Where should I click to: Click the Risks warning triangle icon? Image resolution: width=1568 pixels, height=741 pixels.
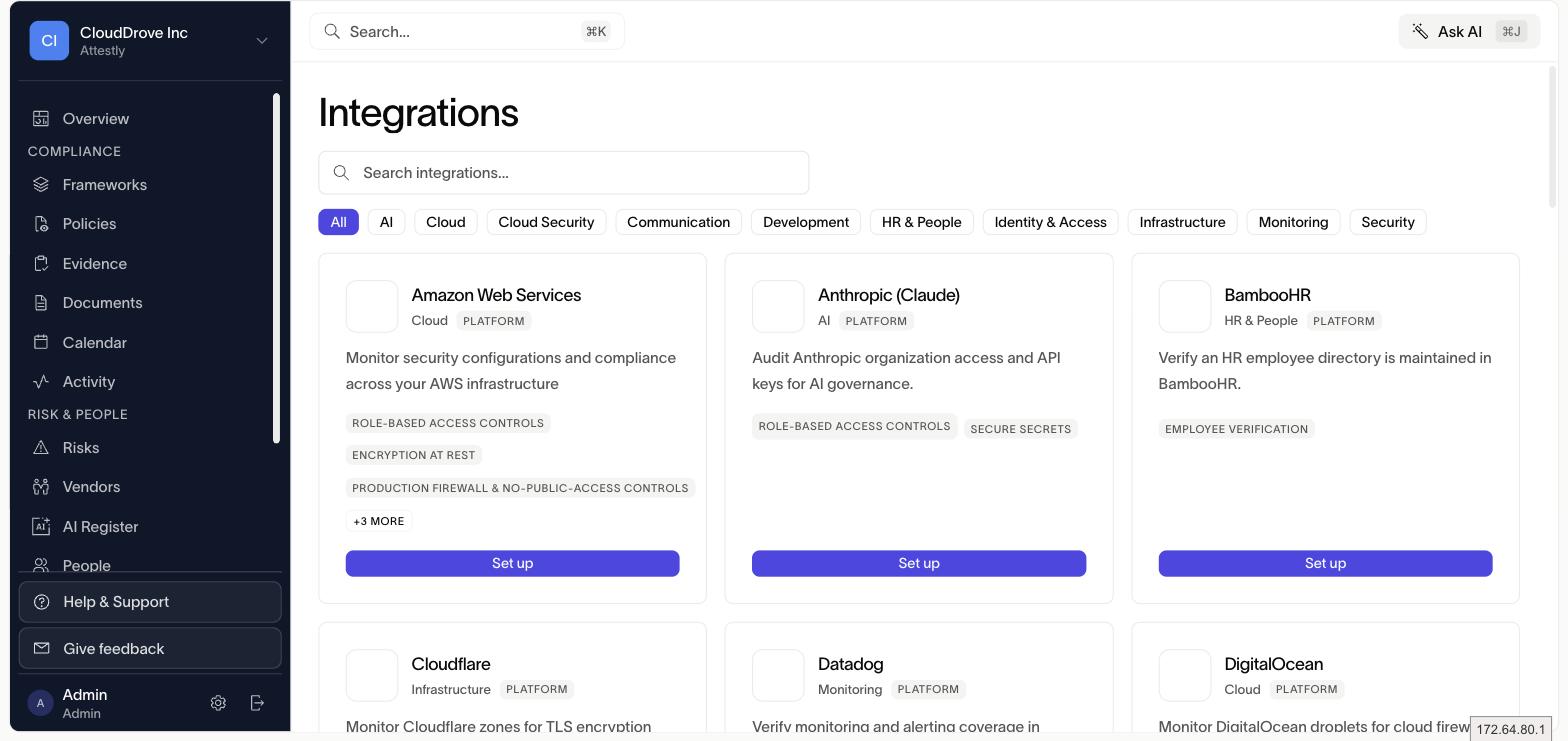[x=41, y=448]
